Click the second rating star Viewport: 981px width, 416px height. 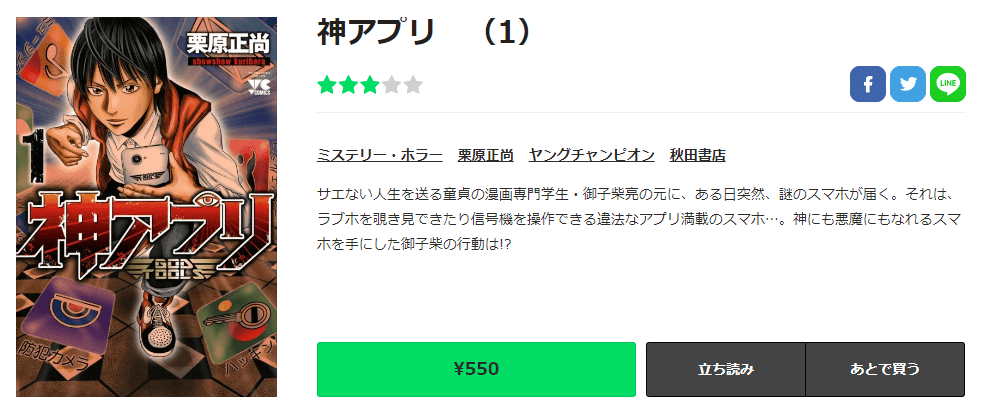[349, 85]
